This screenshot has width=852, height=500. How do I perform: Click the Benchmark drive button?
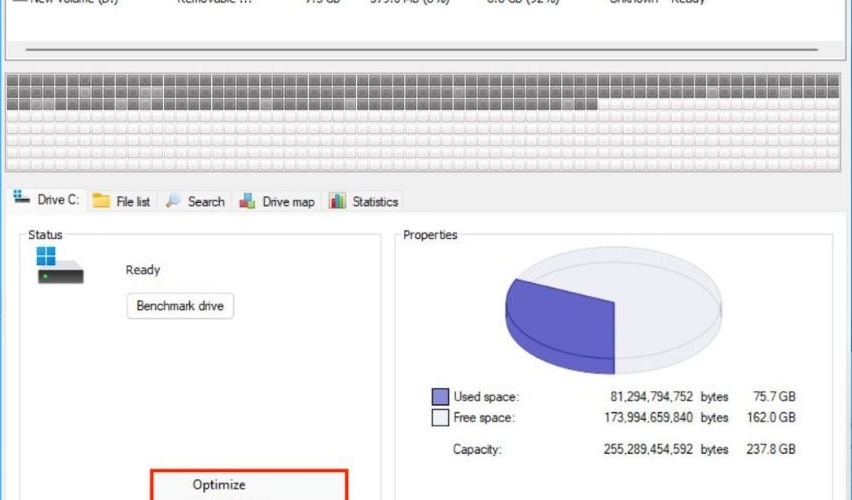click(180, 306)
